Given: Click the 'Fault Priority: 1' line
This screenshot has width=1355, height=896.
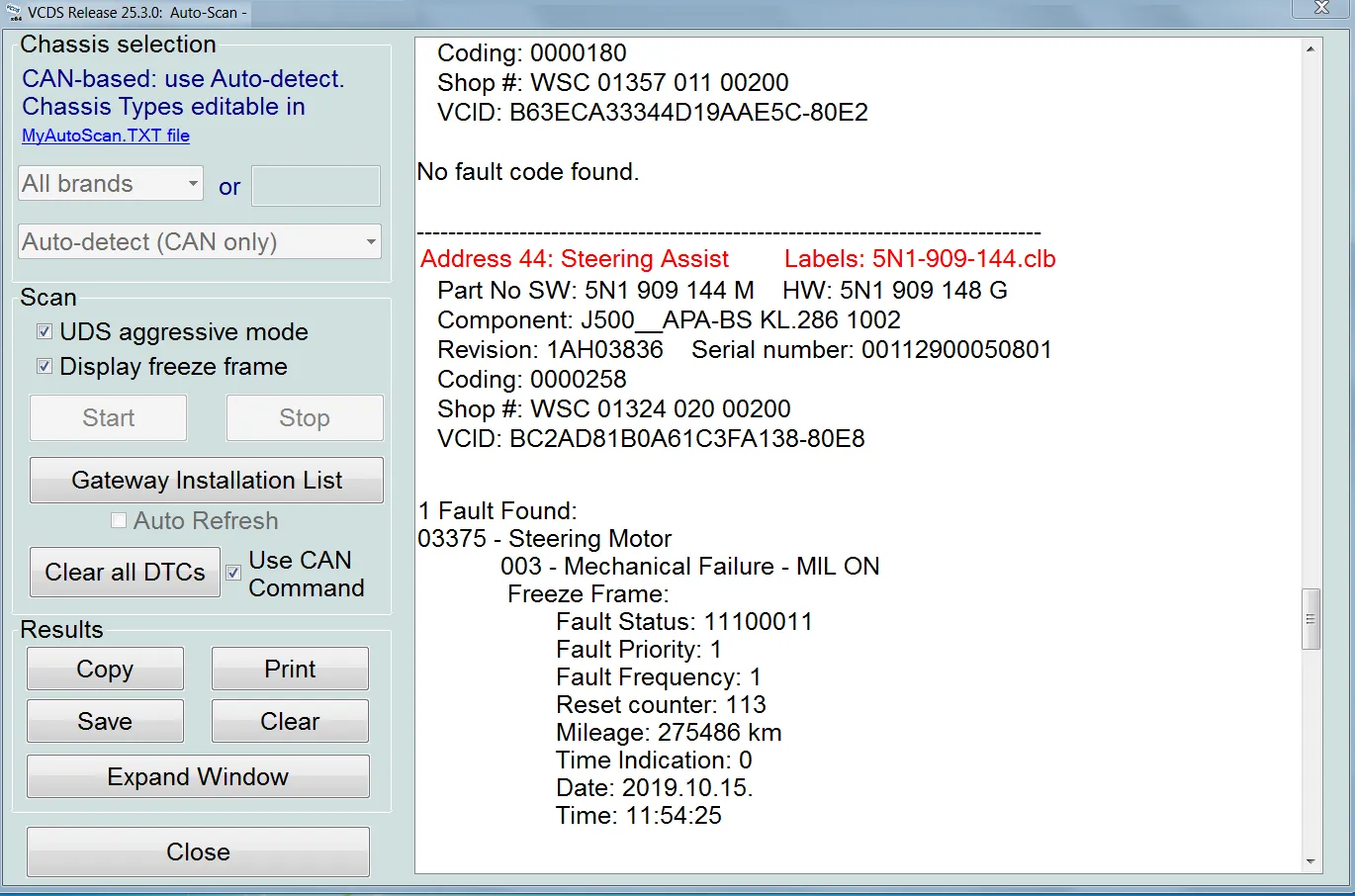Looking at the screenshot, I should tap(639, 650).
